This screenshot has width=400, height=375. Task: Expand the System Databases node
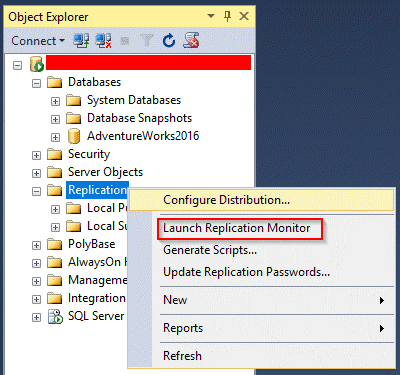55,101
